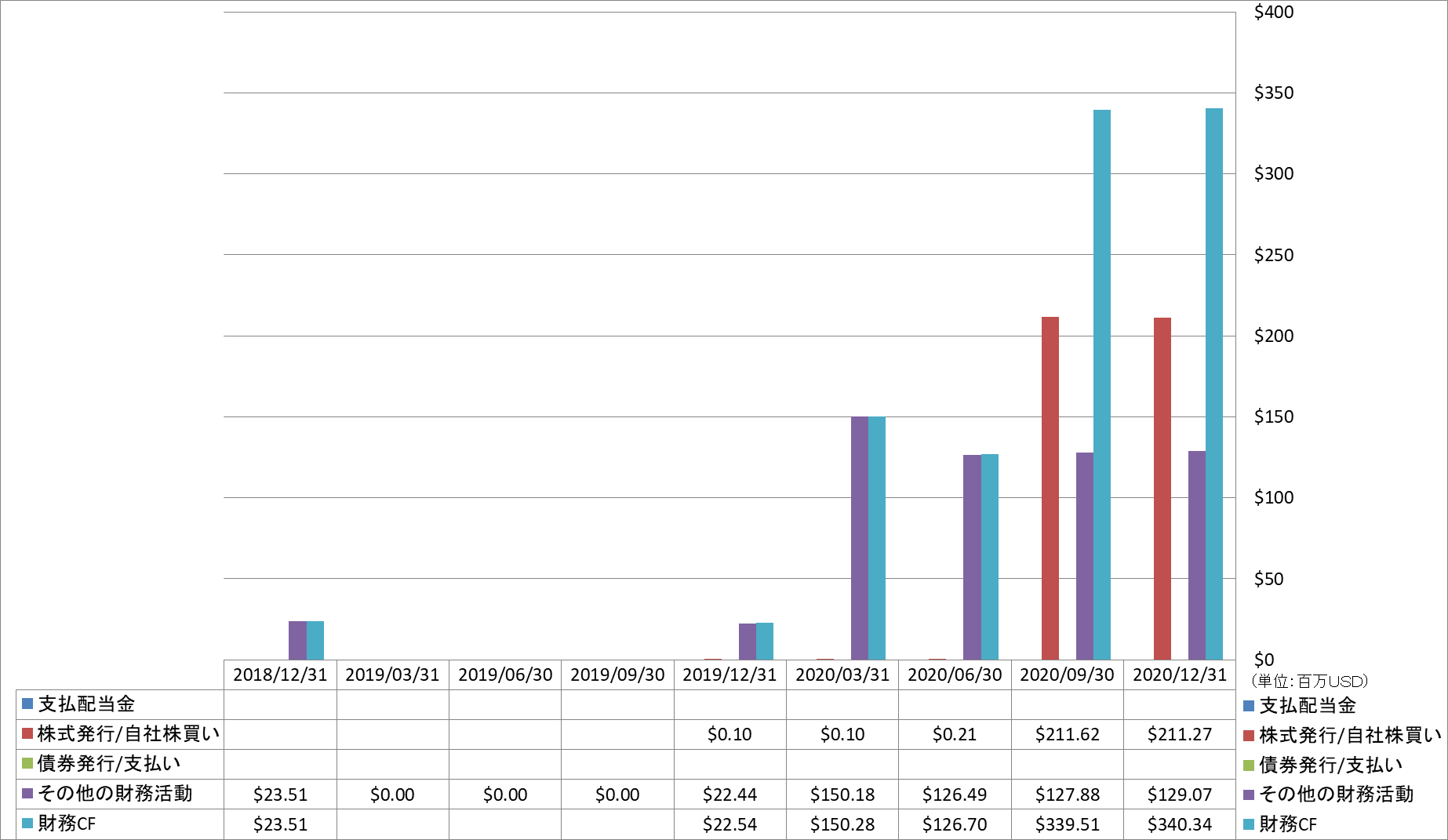
Task: Click the purple bar for 2020/12/31
Action: click(x=1197, y=555)
